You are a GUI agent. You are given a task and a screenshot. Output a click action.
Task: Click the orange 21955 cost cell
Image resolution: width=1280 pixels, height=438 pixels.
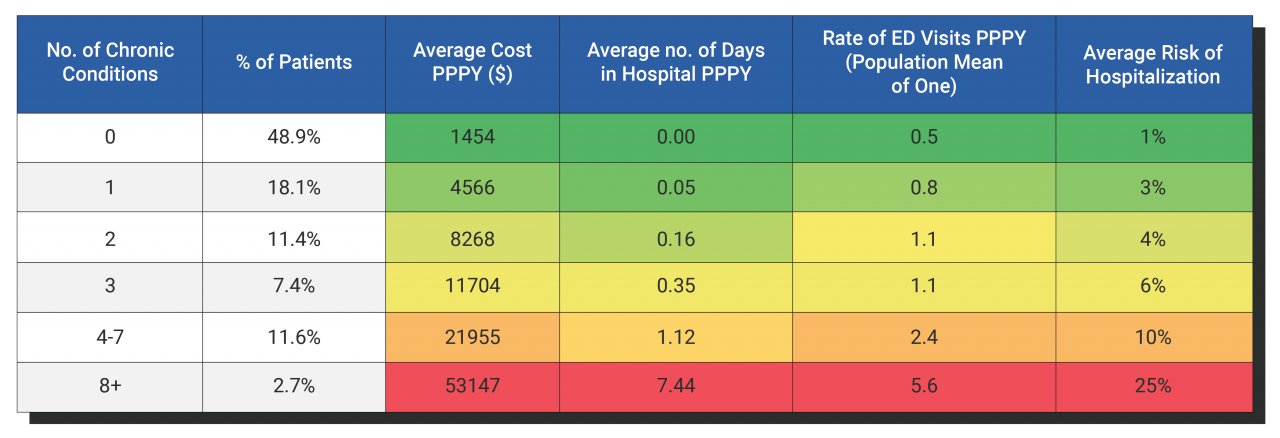[x=472, y=337]
